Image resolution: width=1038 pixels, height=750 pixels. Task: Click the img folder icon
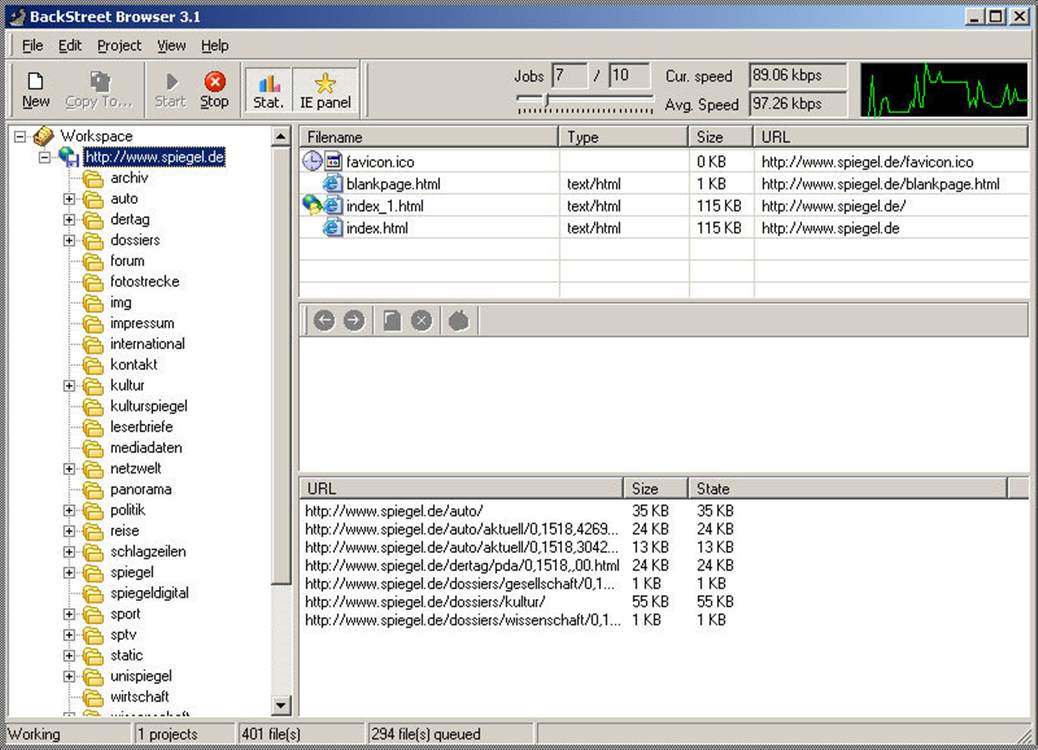[93, 303]
